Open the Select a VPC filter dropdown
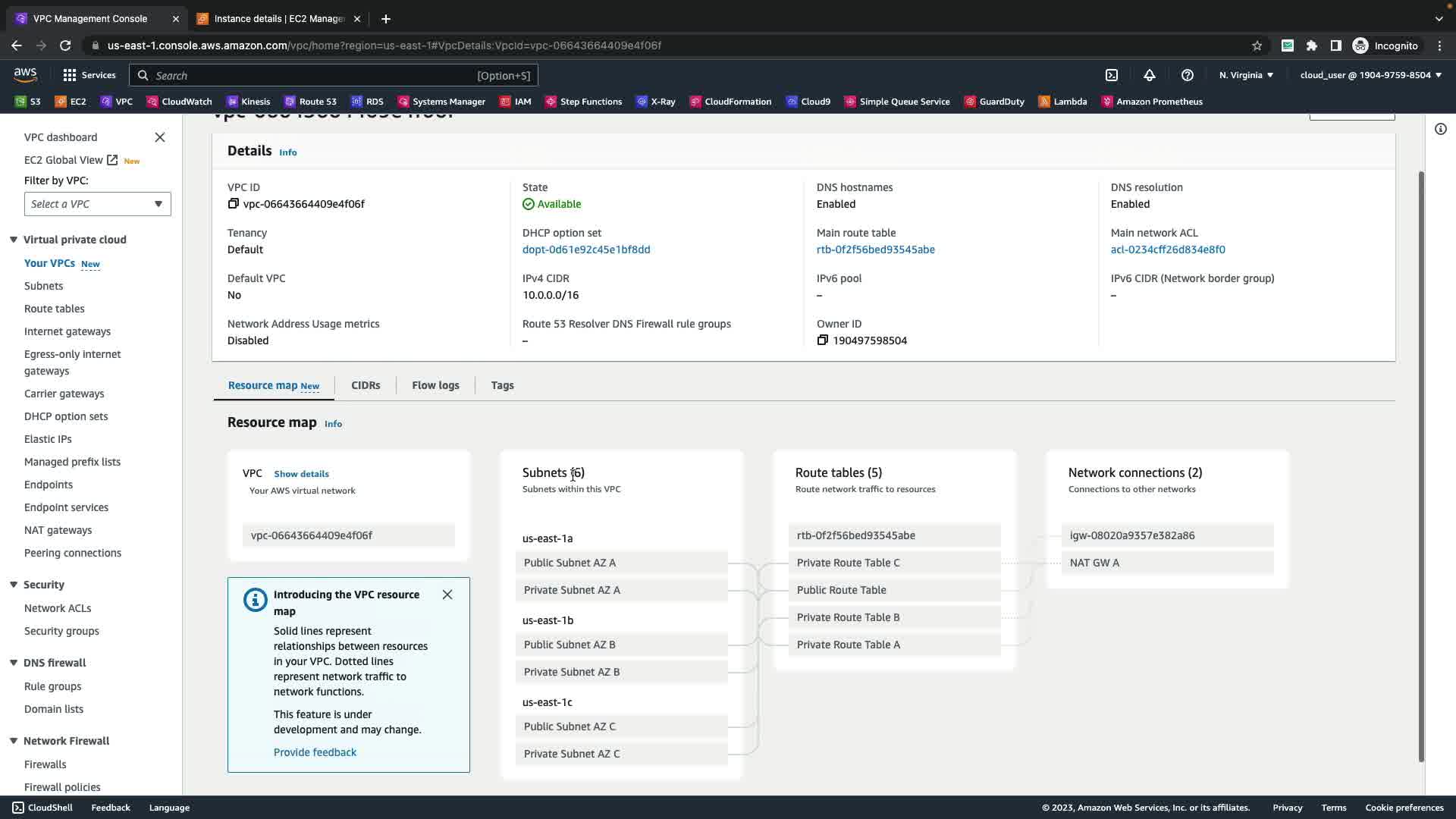Screen dimensions: 1456x819 [x=97, y=204]
